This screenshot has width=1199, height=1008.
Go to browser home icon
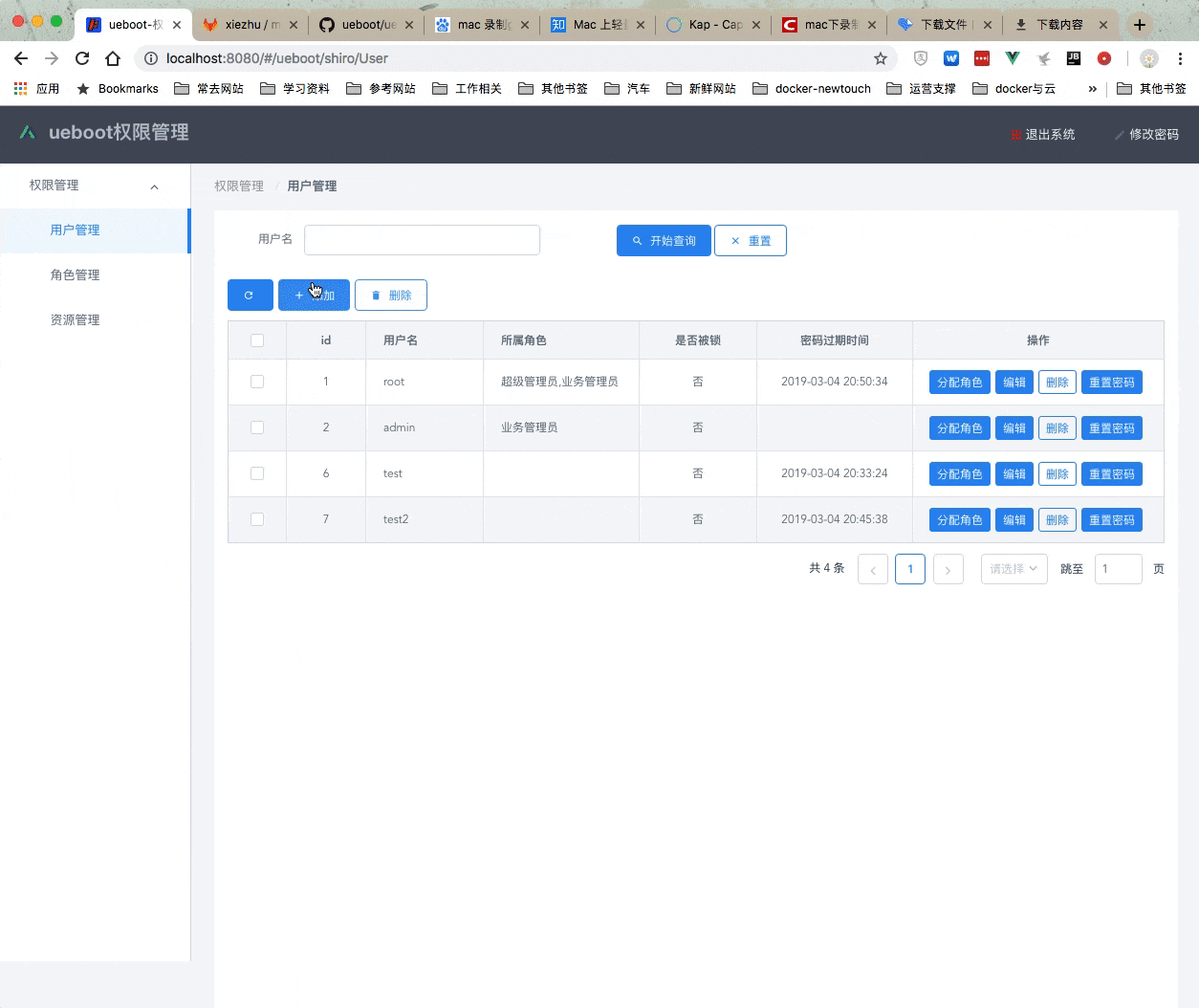(x=113, y=58)
